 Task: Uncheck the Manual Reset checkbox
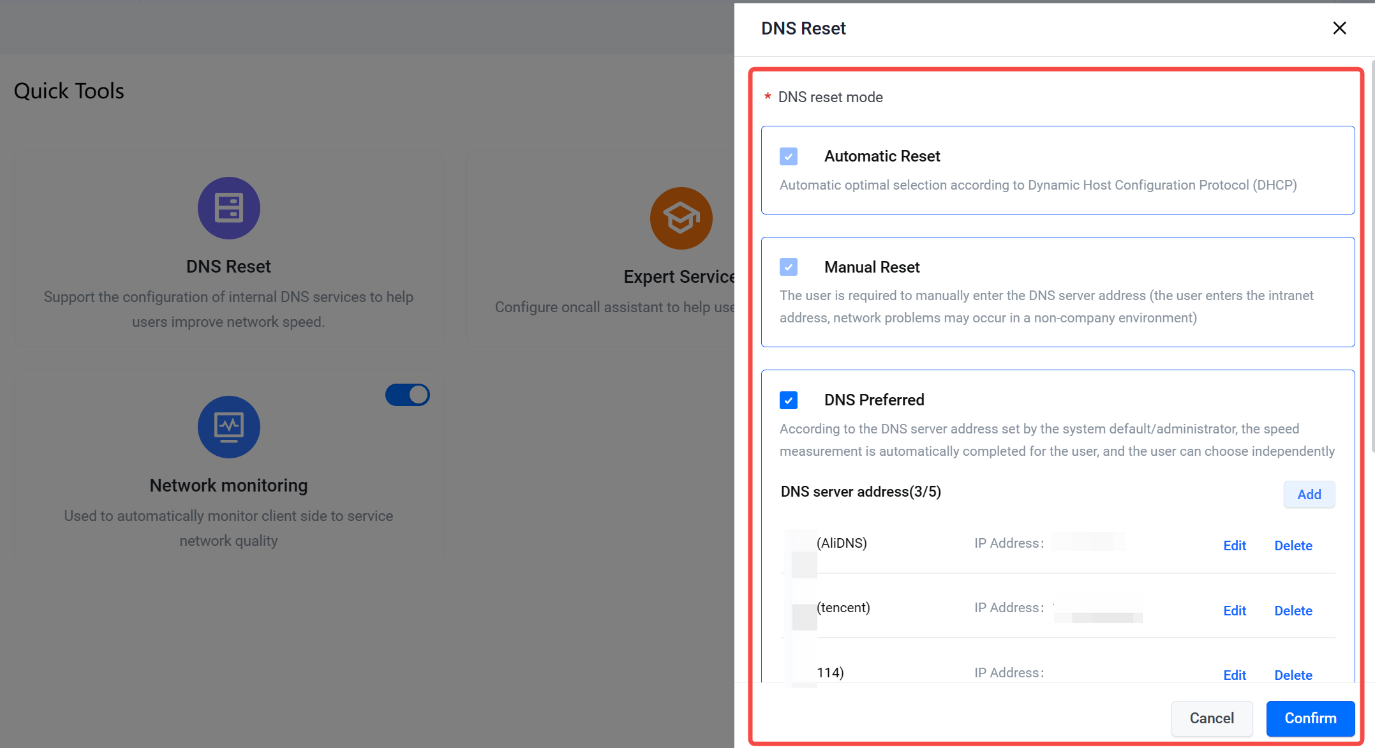(x=789, y=267)
